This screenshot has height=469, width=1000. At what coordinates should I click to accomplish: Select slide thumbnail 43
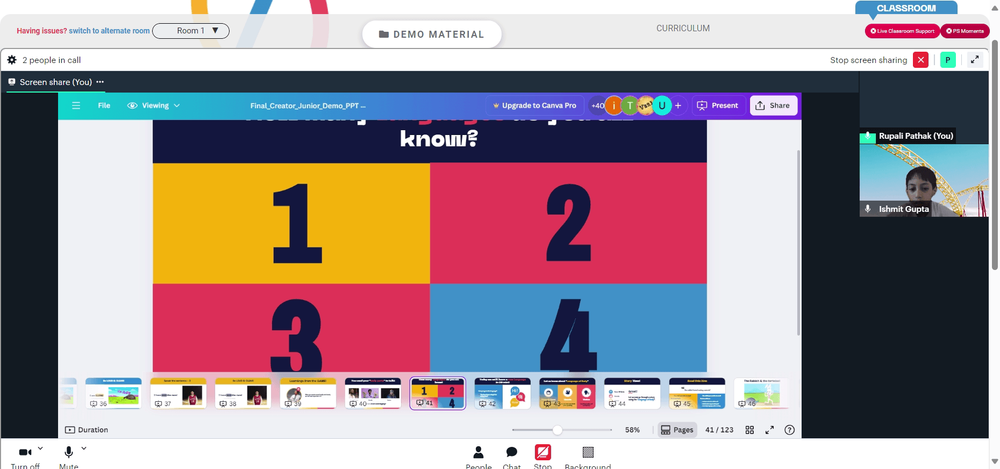[568, 393]
